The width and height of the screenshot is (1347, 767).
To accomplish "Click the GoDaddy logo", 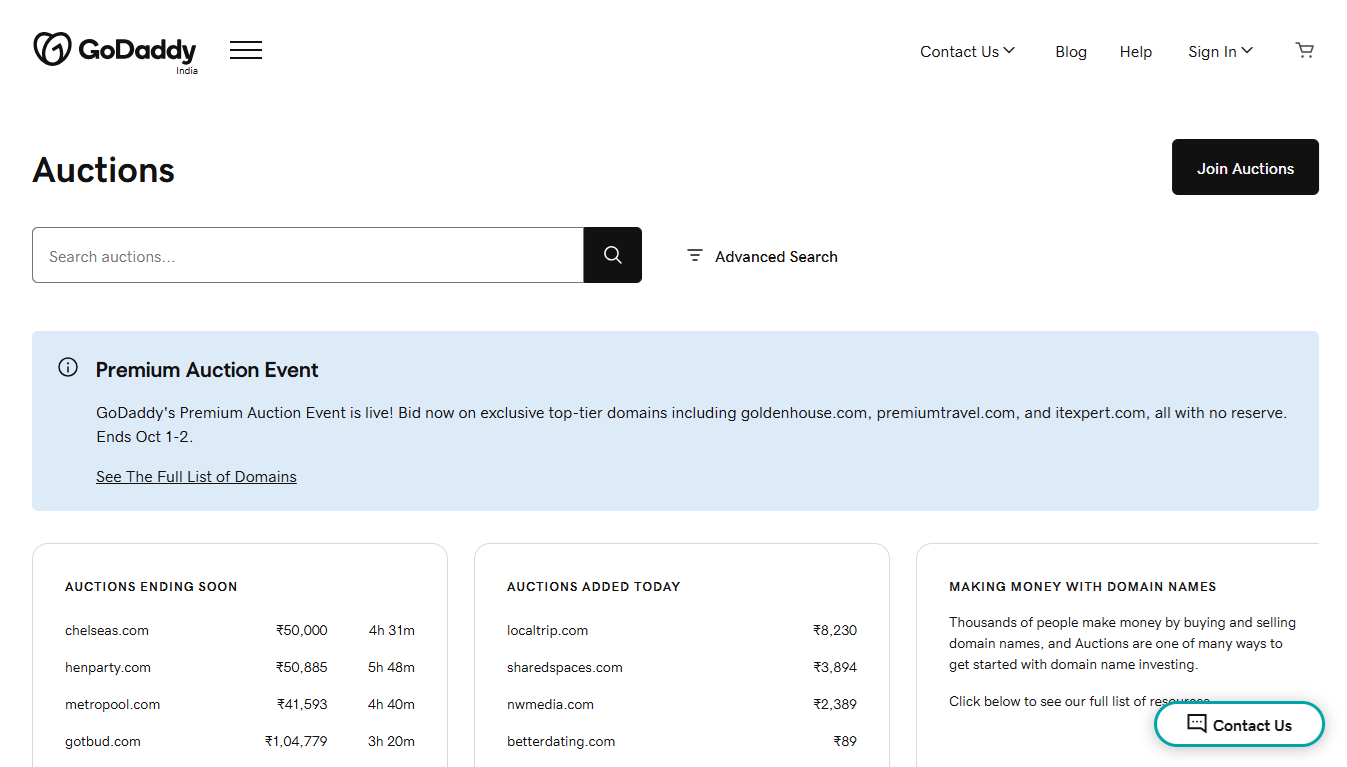I will tap(115, 51).
